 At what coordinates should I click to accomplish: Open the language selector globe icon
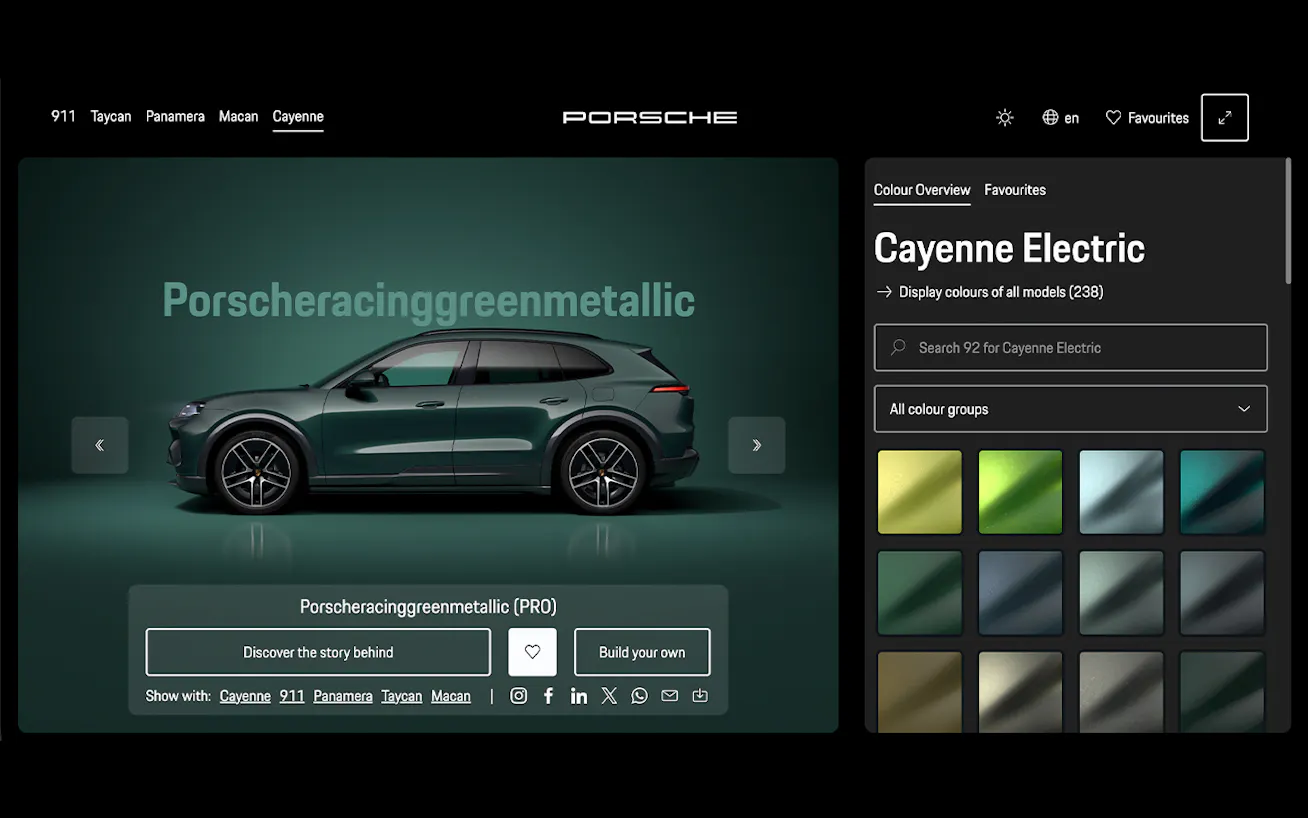[x=1050, y=118]
